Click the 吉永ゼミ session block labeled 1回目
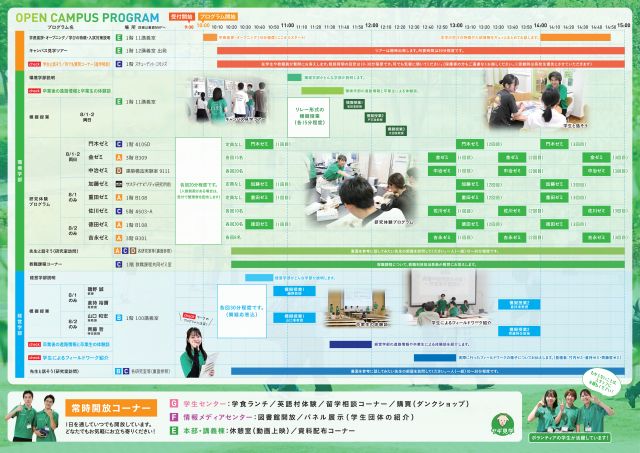Image resolution: width=640 pixels, height=453 pixels. pyautogui.click(x=442, y=238)
